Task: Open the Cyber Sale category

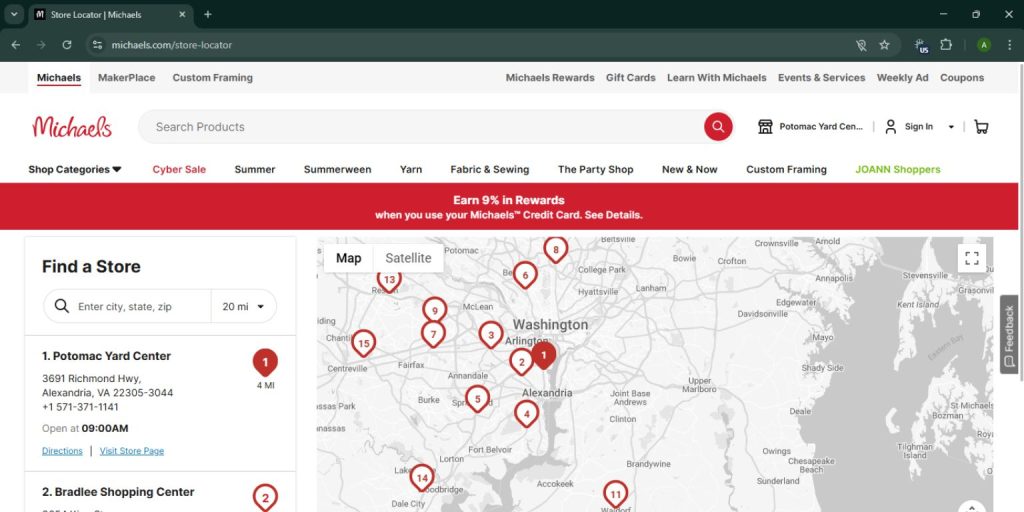Action: click(179, 169)
